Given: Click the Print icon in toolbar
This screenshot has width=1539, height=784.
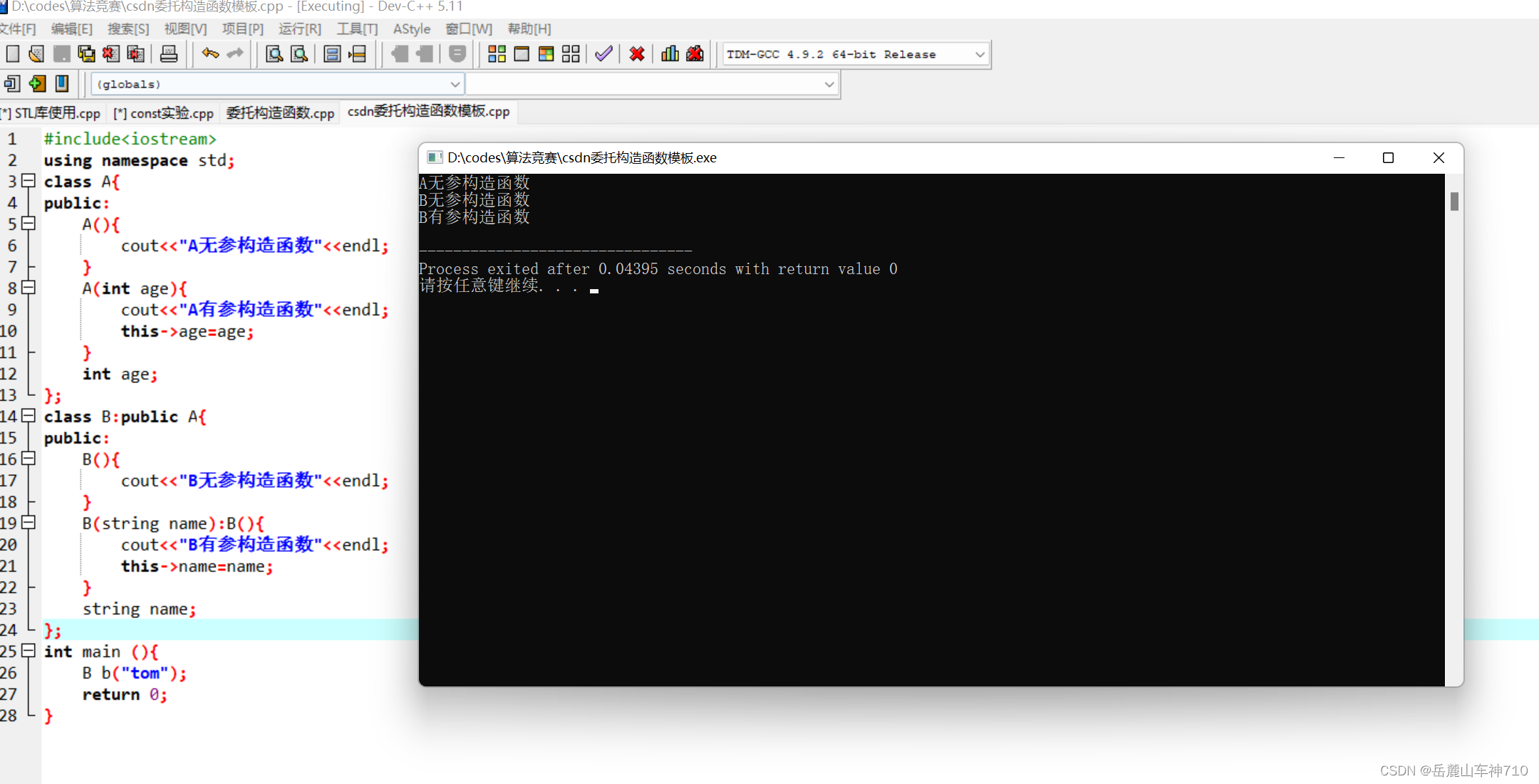Looking at the screenshot, I should click(x=169, y=54).
